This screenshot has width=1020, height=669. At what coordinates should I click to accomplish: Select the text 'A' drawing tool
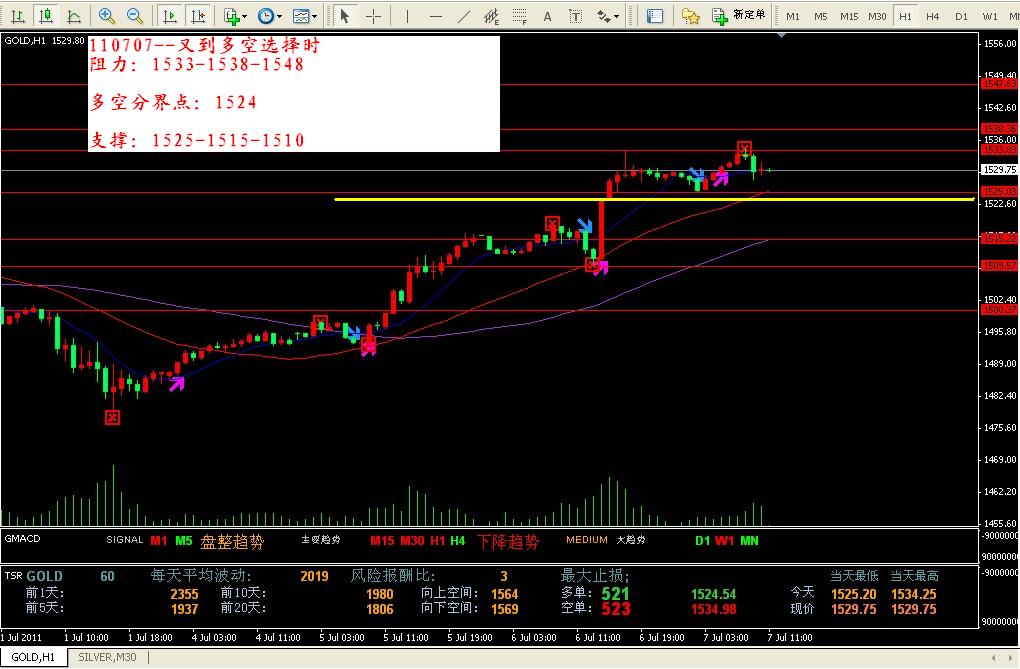[x=548, y=16]
